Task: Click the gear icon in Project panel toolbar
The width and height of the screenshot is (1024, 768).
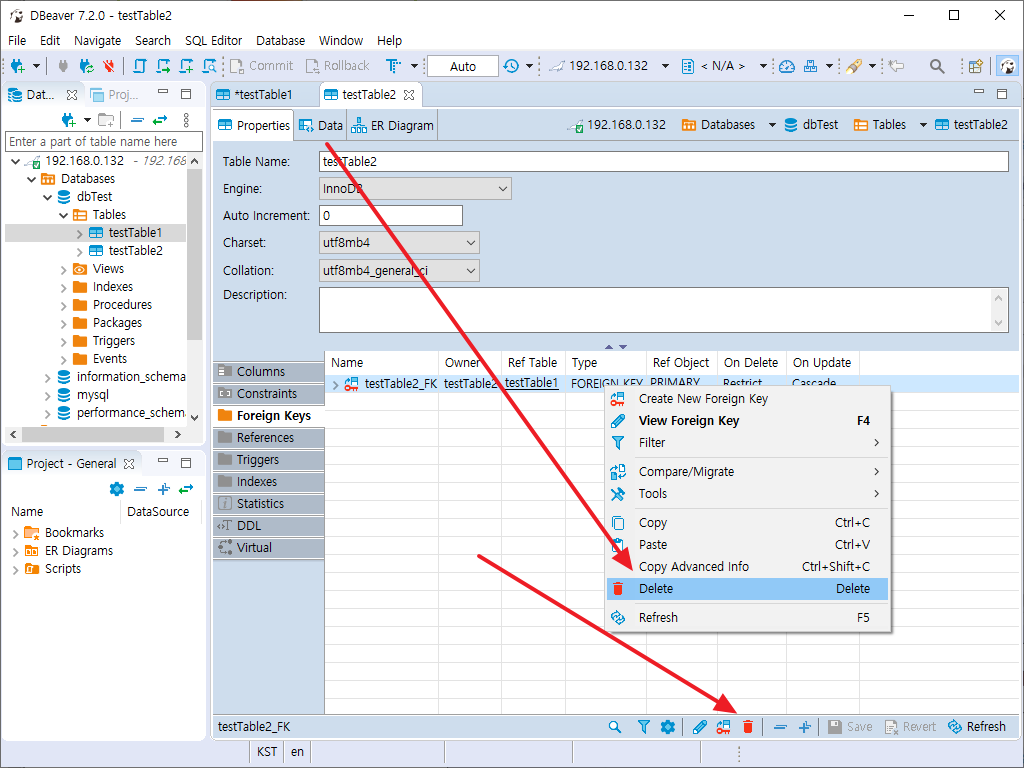Action: pyautogui.click(x=117, y=488)
